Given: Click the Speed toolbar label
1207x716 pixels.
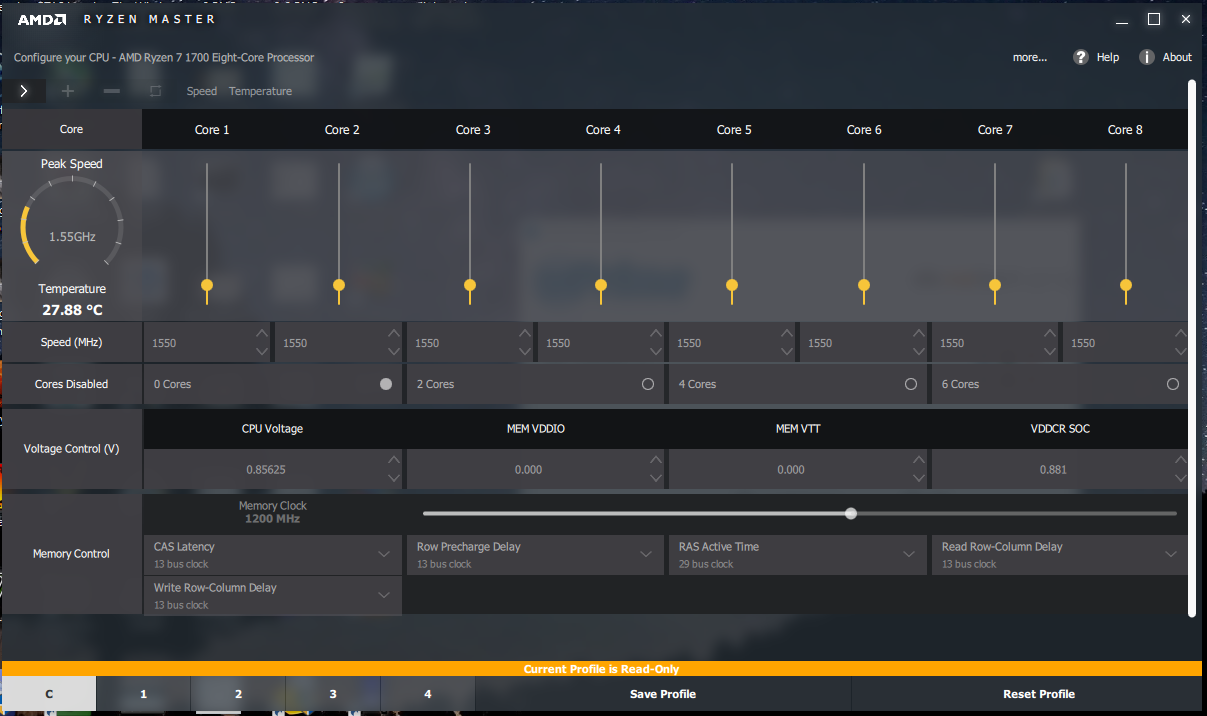Looking at the screenshot, I should coord(202,91).
